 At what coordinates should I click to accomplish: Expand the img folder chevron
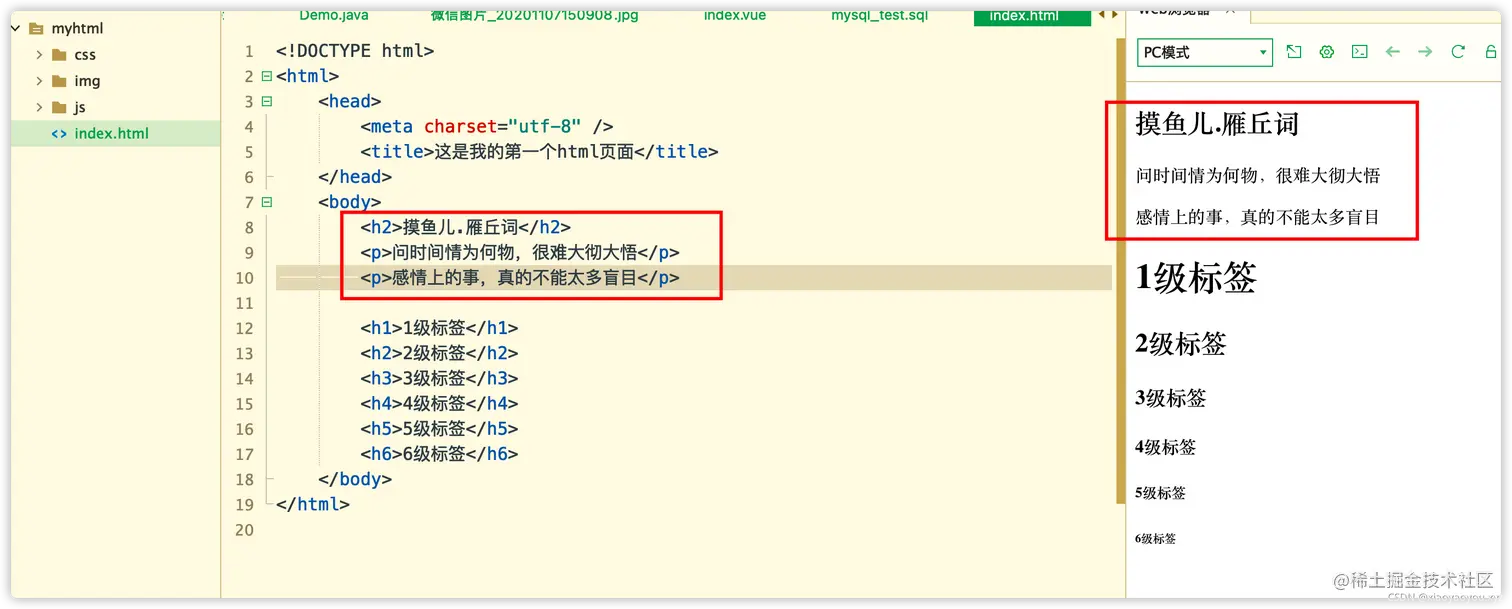tap(39, 81)
